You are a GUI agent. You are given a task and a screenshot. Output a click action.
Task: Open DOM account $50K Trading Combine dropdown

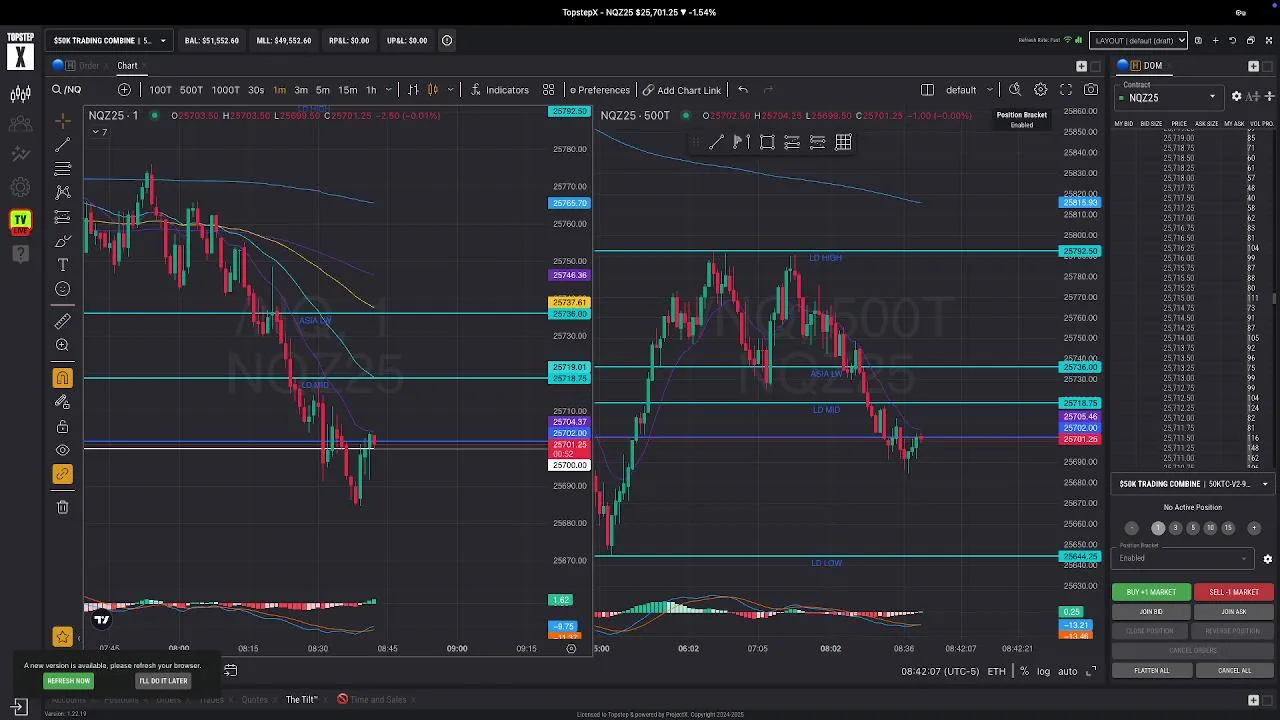[x=1193, y=484]
